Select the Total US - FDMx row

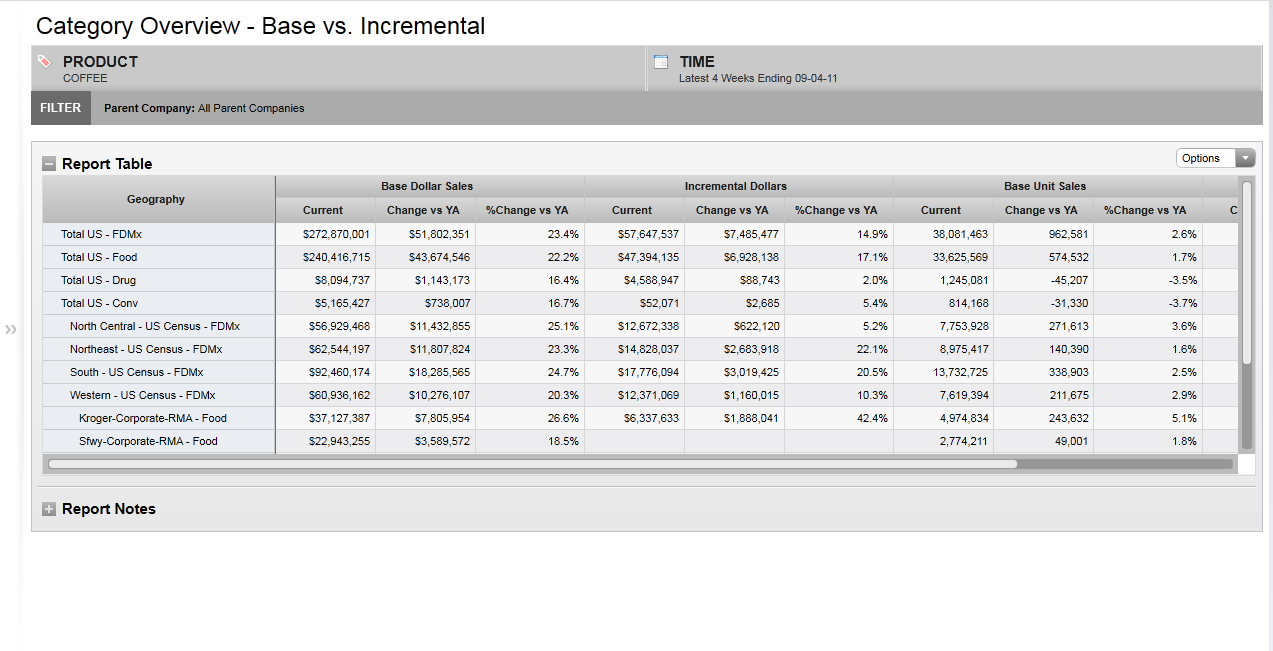click(100, 234)
